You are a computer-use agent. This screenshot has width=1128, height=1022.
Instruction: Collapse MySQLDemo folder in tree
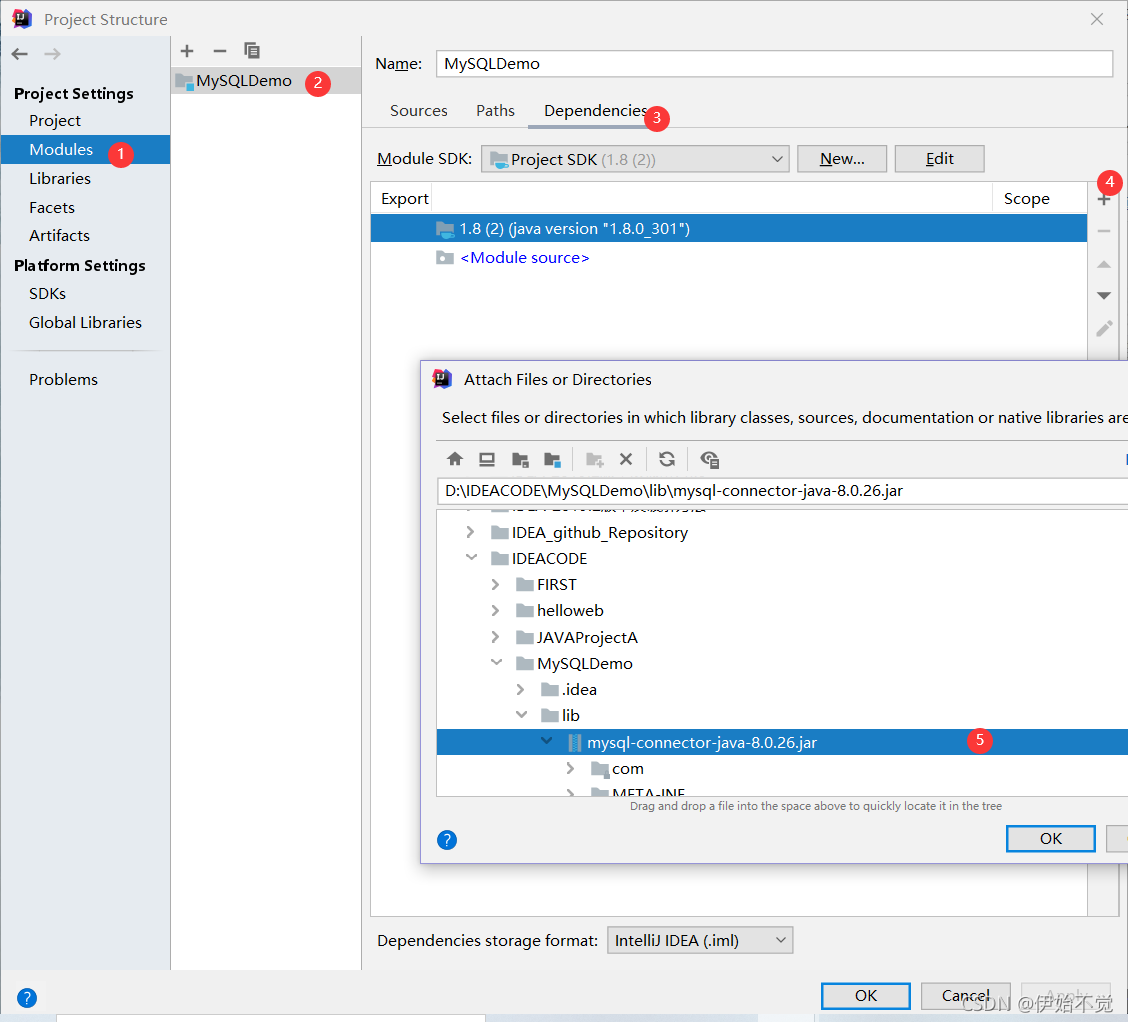[x=496, y=663]
